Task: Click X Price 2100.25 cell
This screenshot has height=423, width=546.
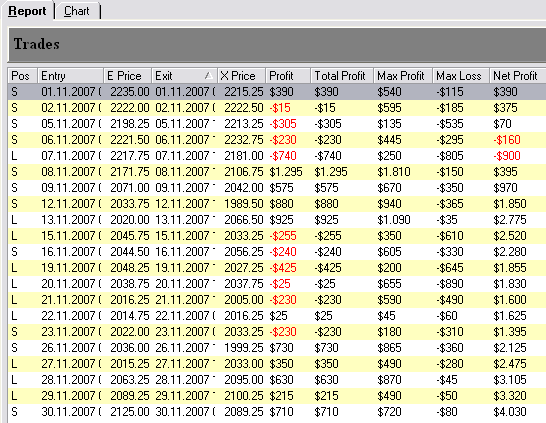Action: point(243,396)
